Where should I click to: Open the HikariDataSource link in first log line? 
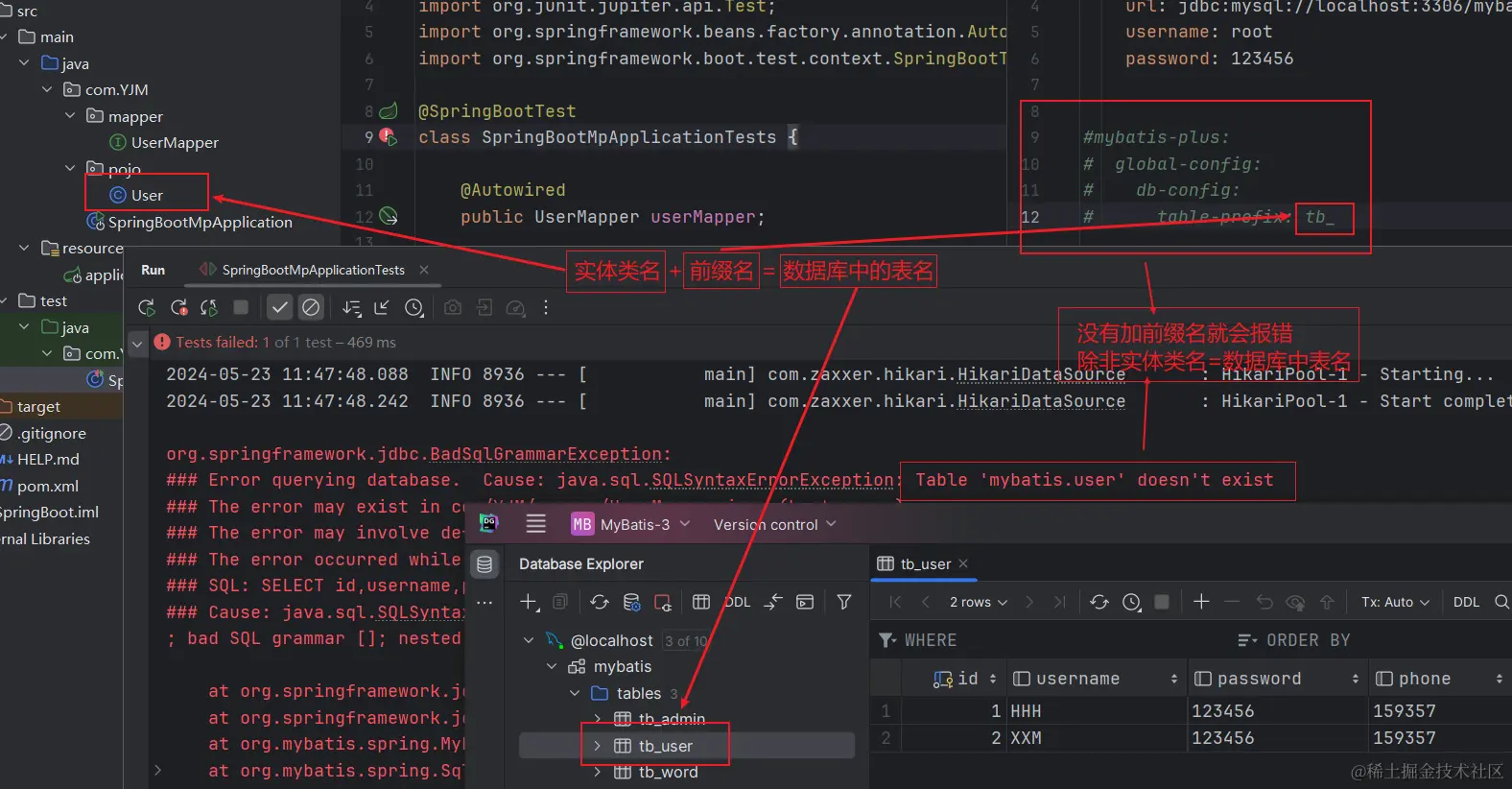pos(1041,374)
